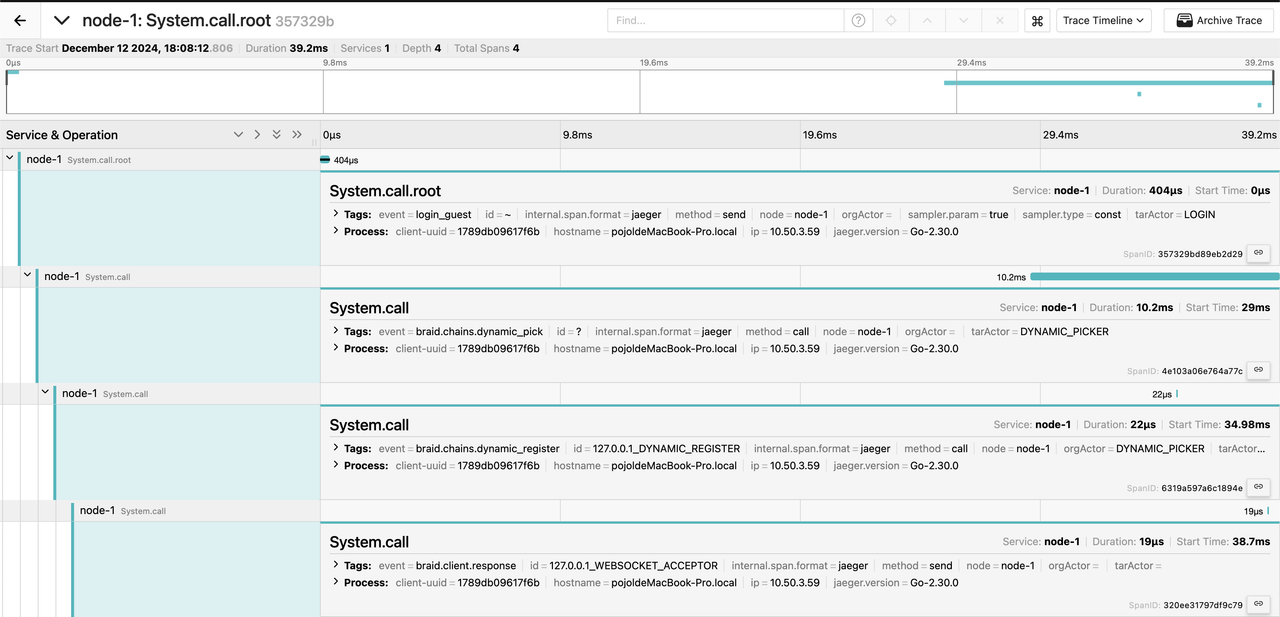Image resolution: width=1280 pixels, height=617 pixels.
Task: Collapse one level with the down chevron
Action: [238, 135]
